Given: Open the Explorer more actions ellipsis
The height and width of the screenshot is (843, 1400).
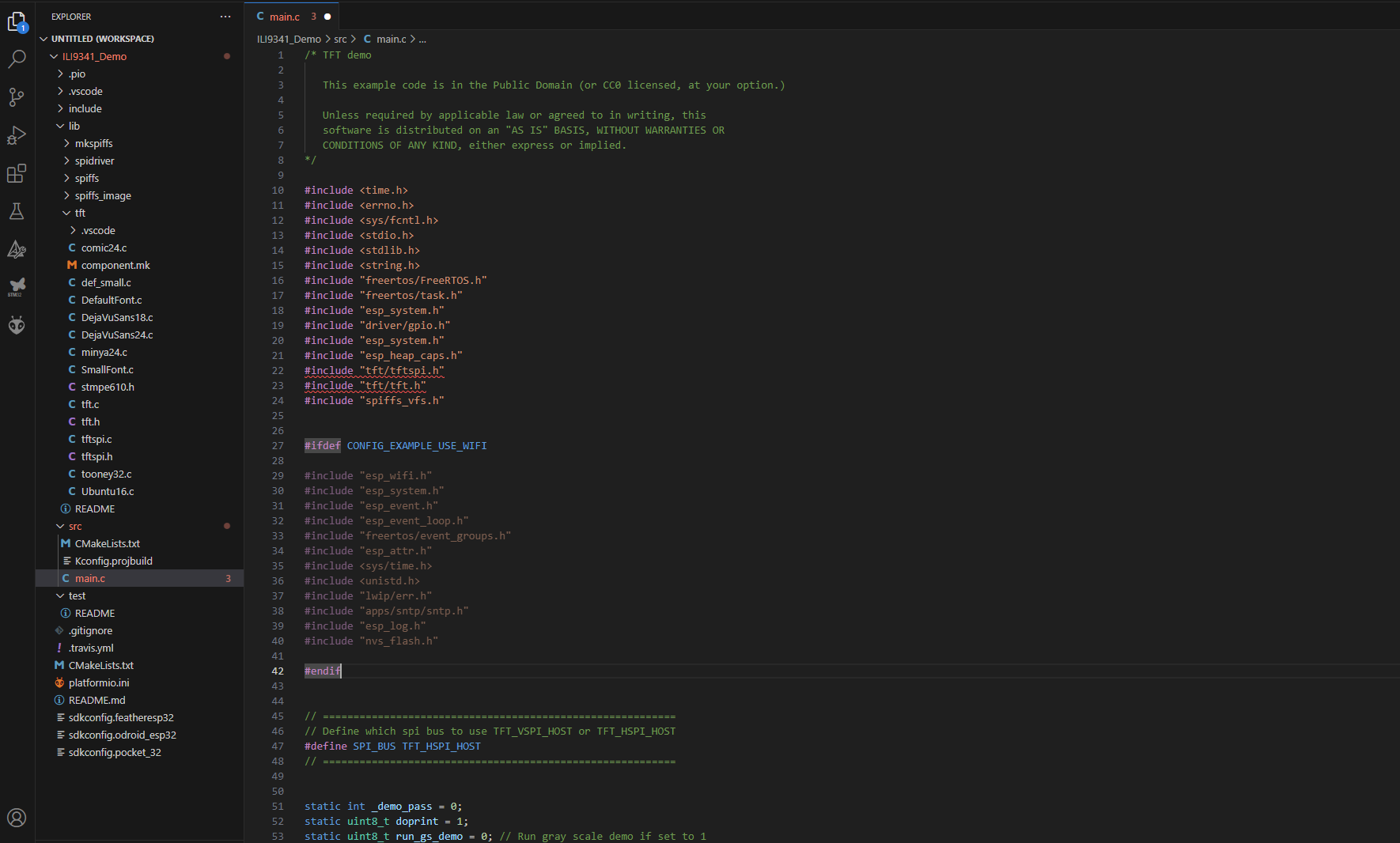Looking at the screenshot, I should coord(225,17).
